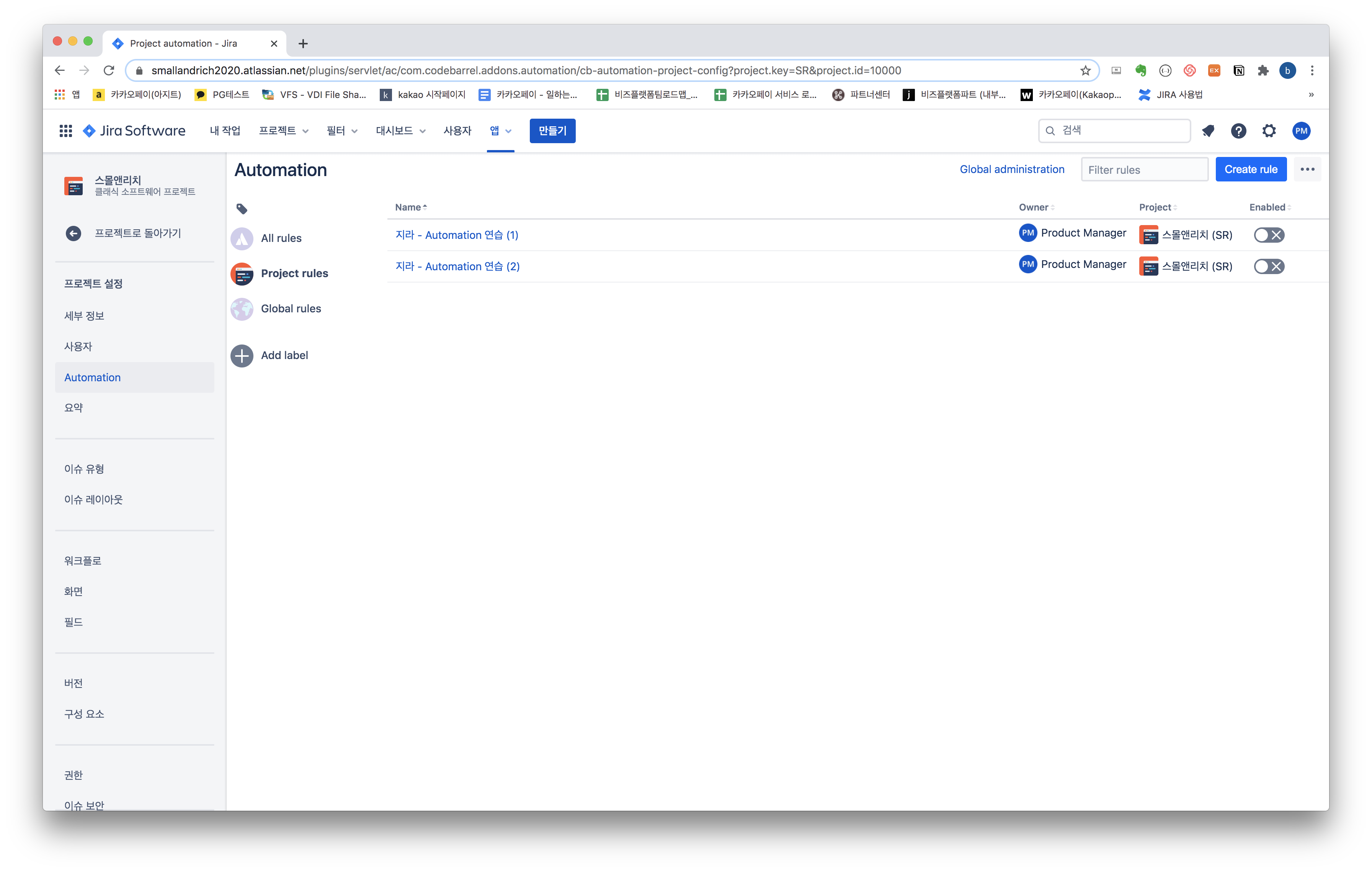
Task: Open 이슈 유형 in project settings sidebar
Action: click(84, 469)
